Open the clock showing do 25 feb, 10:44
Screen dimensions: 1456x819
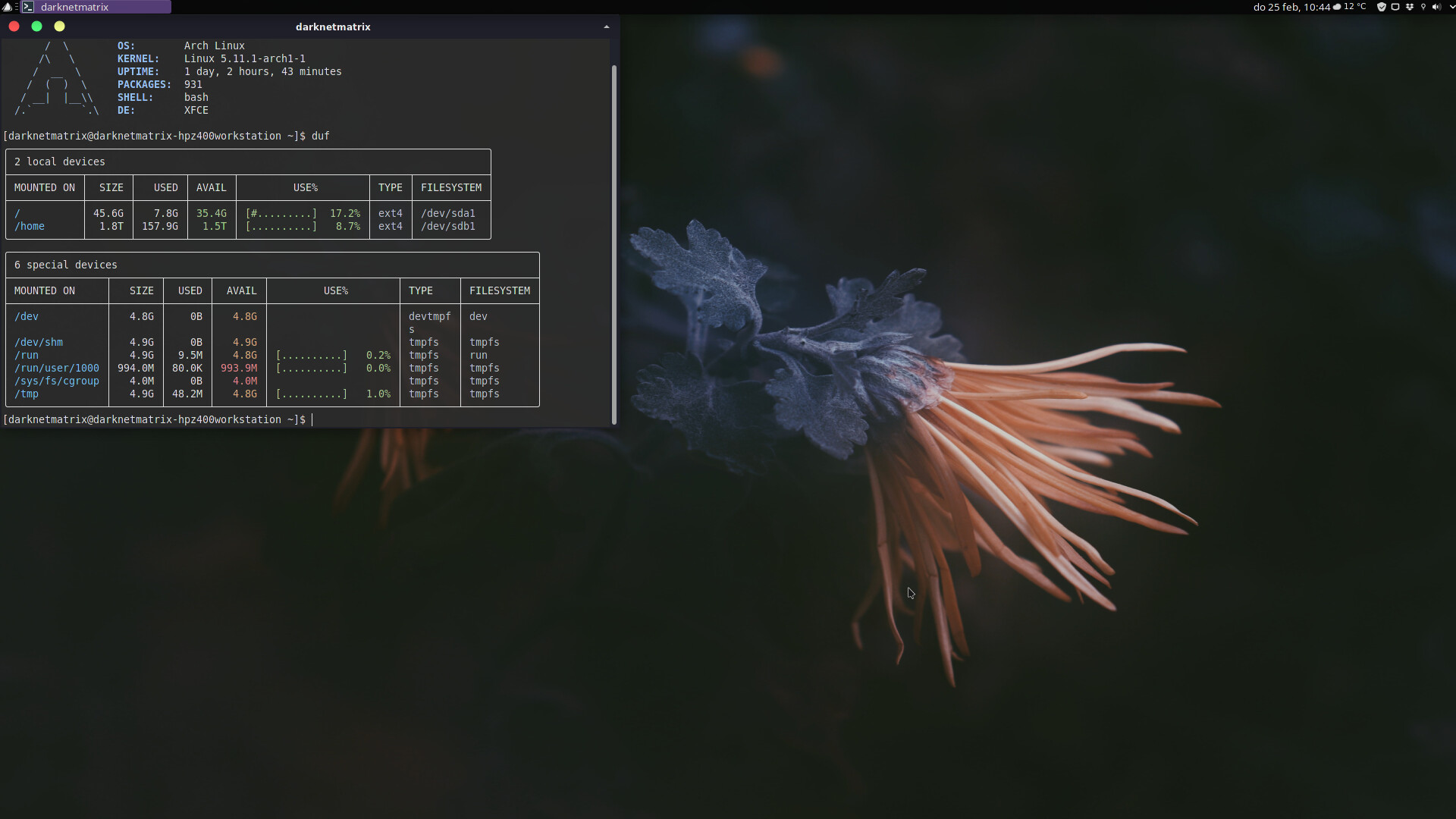pyautogui.click(x=1291, y=7)
